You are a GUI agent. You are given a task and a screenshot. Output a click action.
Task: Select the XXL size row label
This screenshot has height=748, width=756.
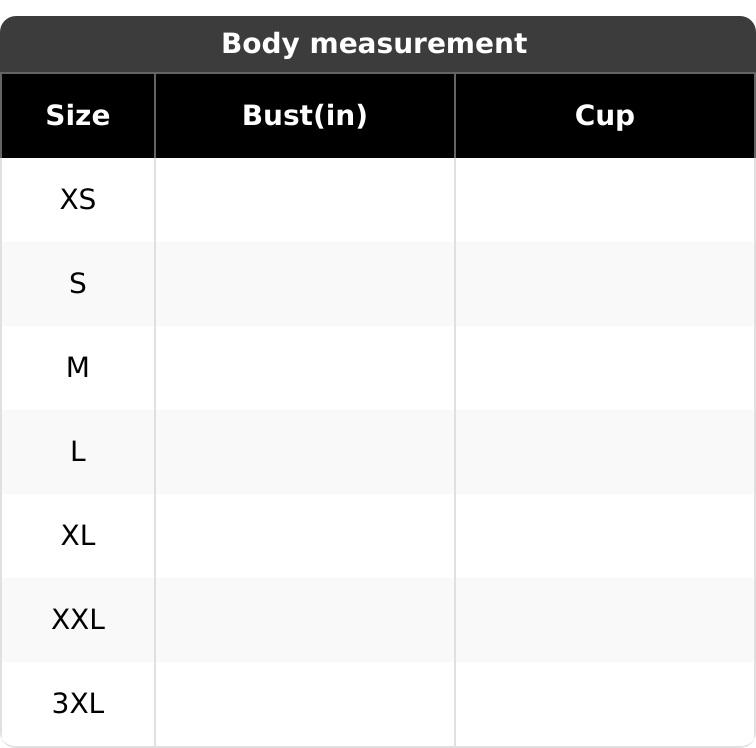coord(78,620)
